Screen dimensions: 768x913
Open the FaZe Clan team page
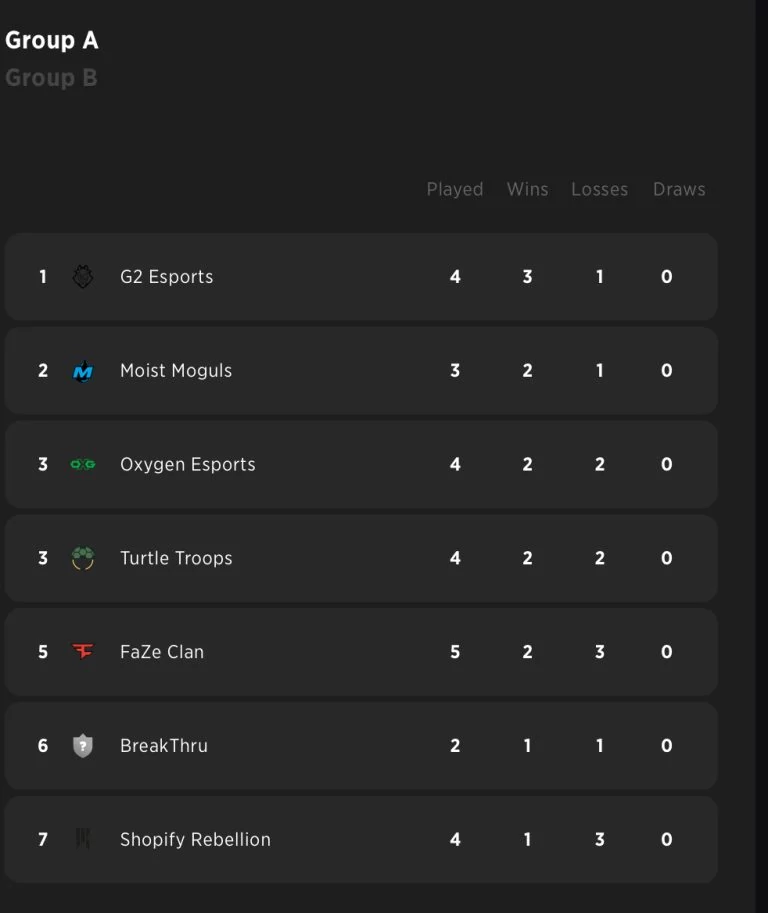click(x=164, y=652)
